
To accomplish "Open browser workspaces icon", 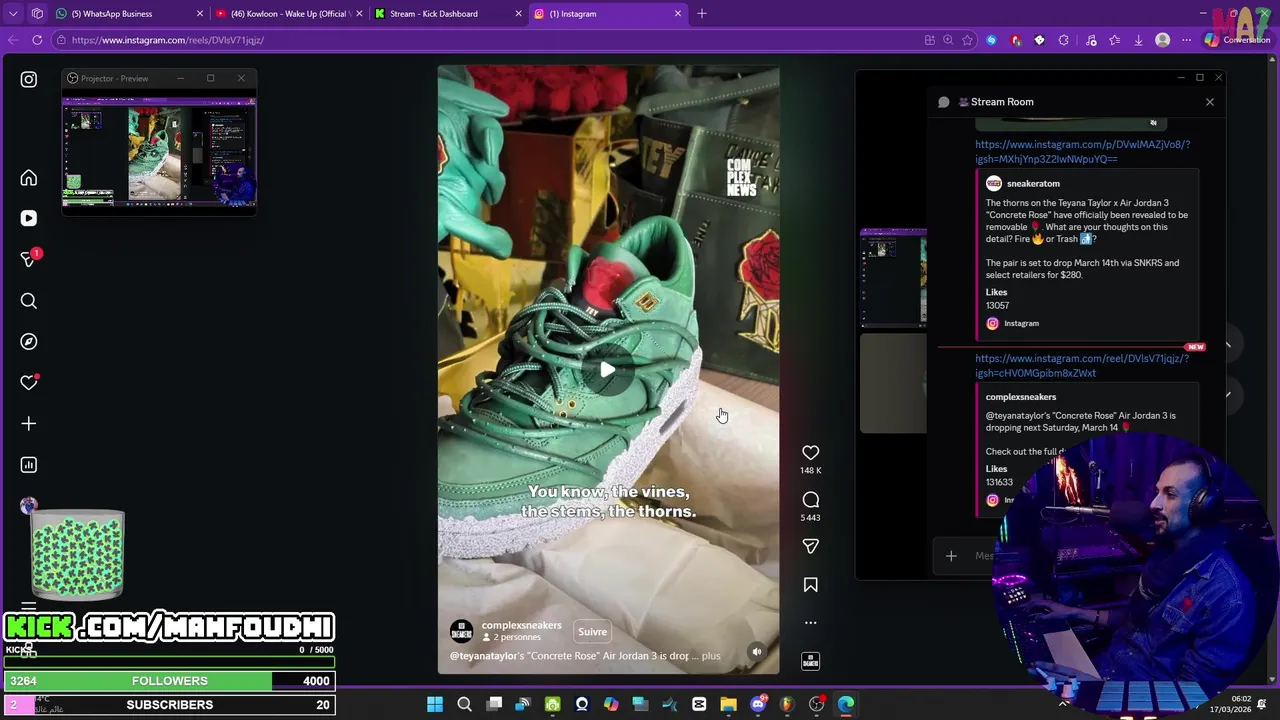I will [x=37, y=14].
